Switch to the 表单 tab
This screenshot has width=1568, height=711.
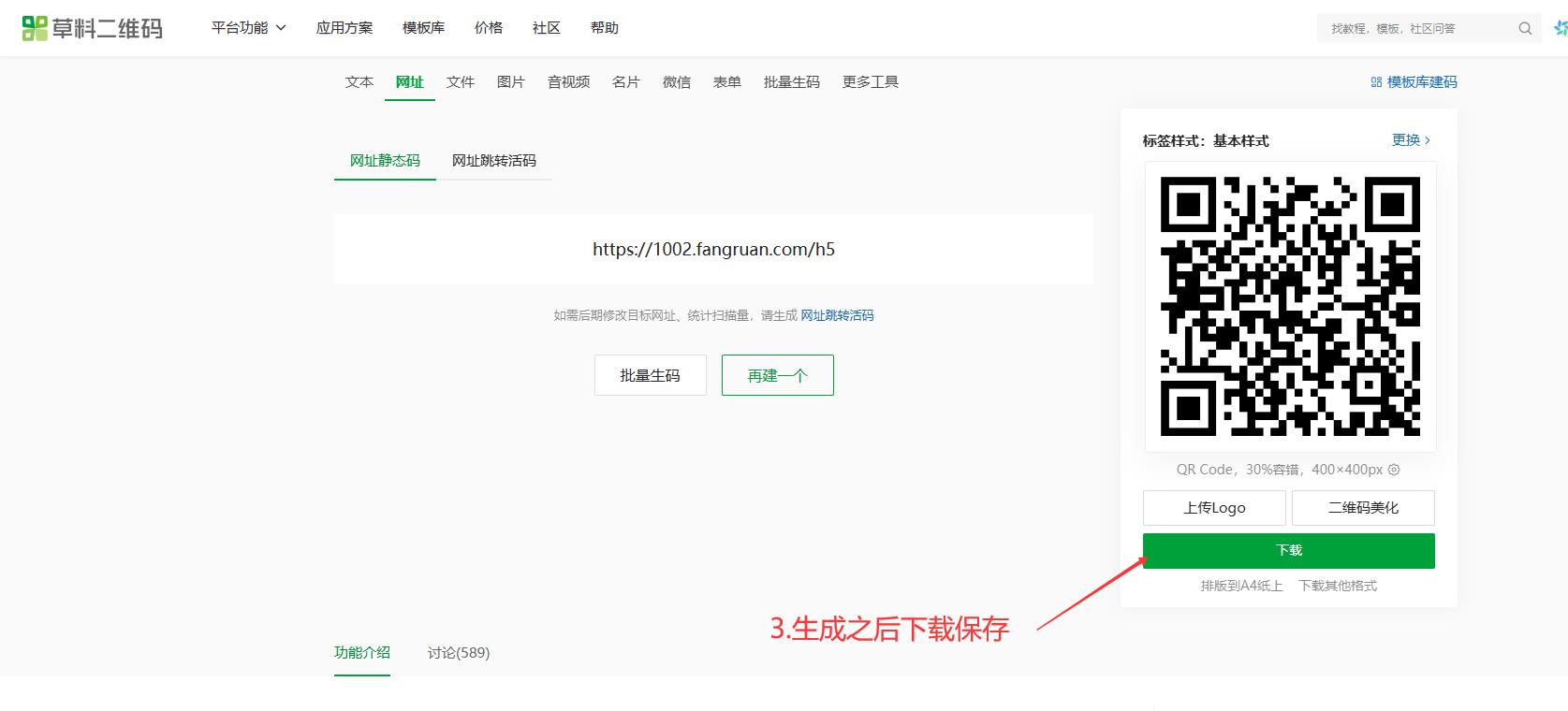pyautogui.click(x=727, y=82)
